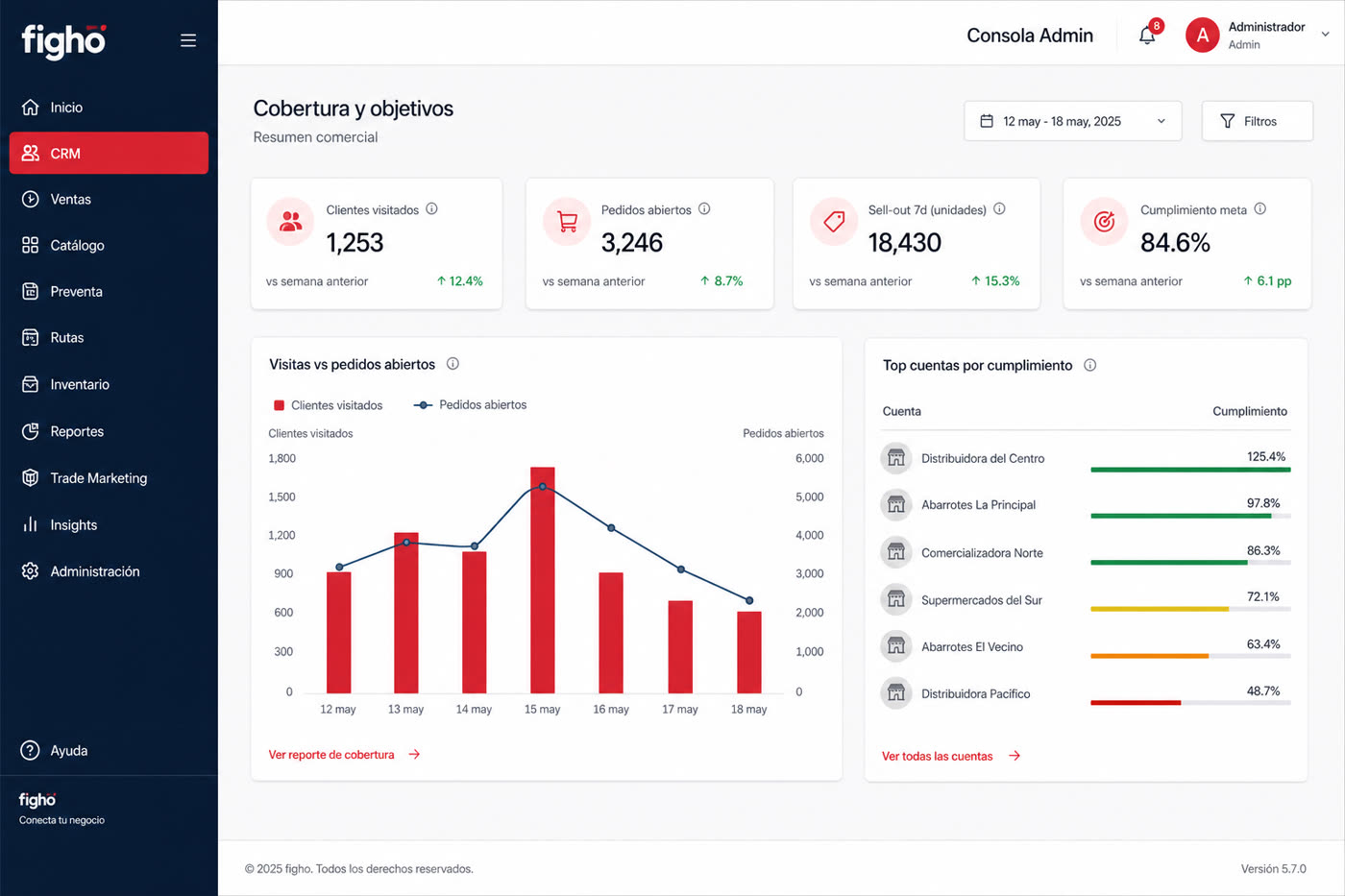The image size is (1345, 896).
Task: Click the Cuenta column header
Action: click(901, 411)
